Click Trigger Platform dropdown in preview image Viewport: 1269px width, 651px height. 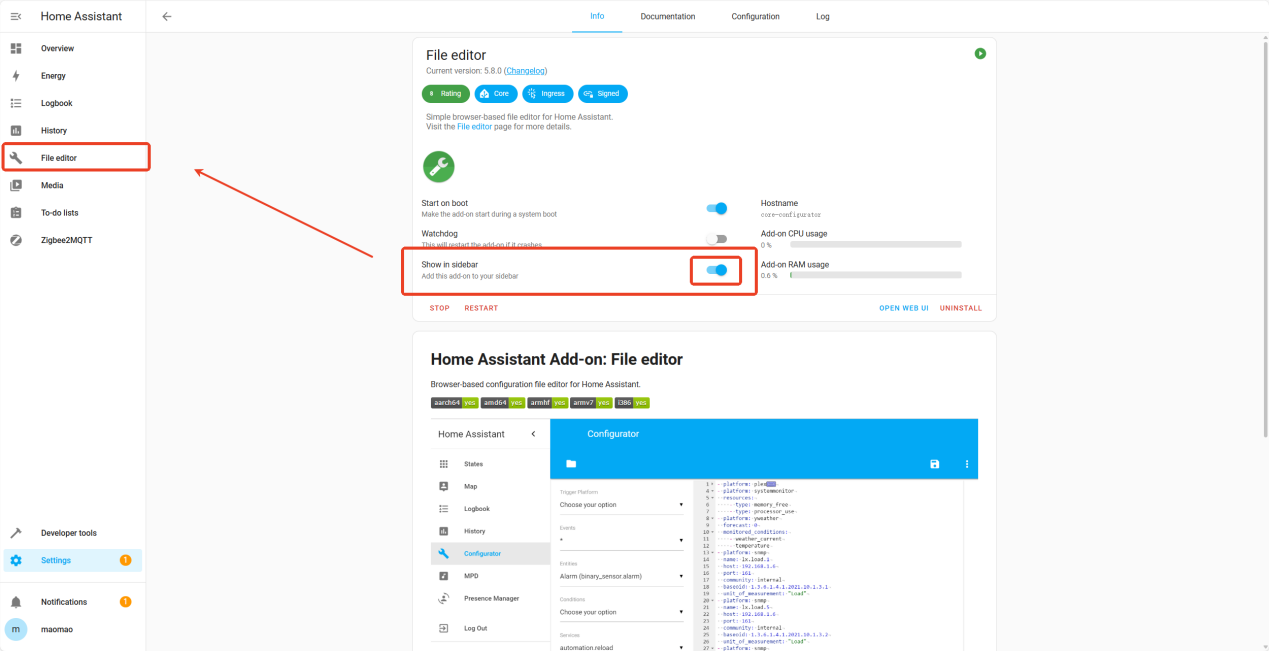point(621,505)
